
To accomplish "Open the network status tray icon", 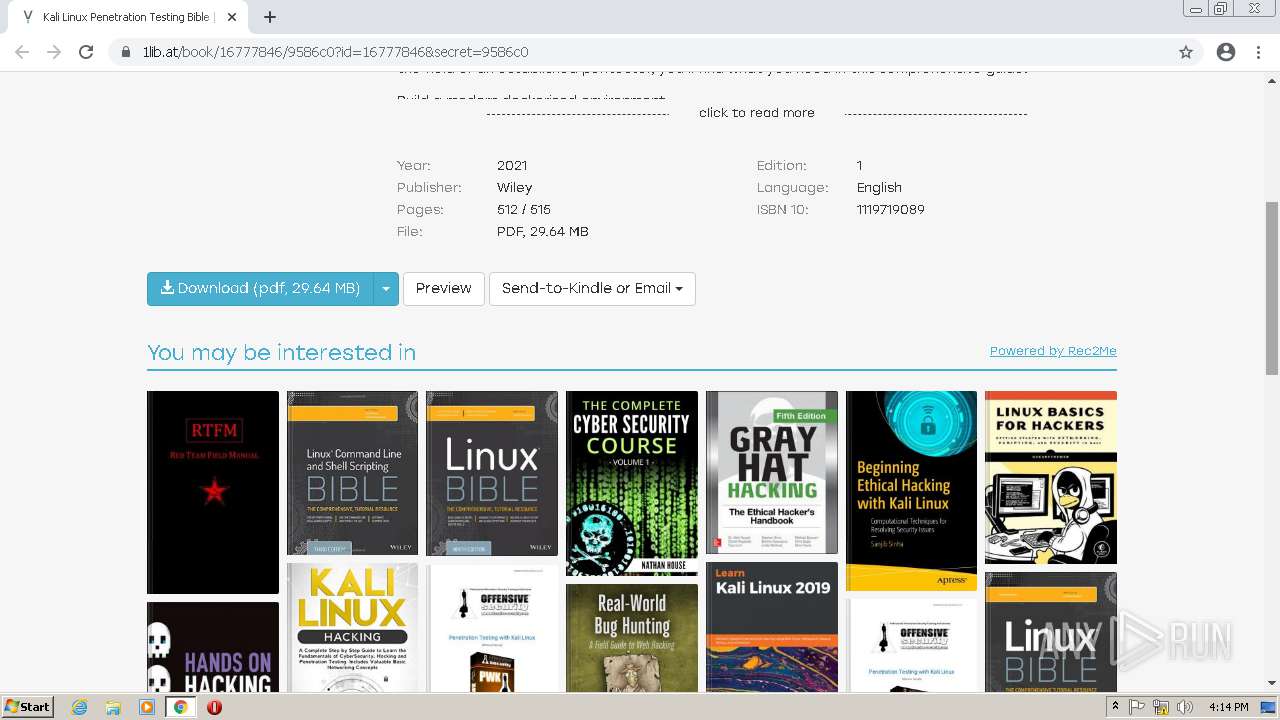I will pyautogui.click(x=1161, y=707).
